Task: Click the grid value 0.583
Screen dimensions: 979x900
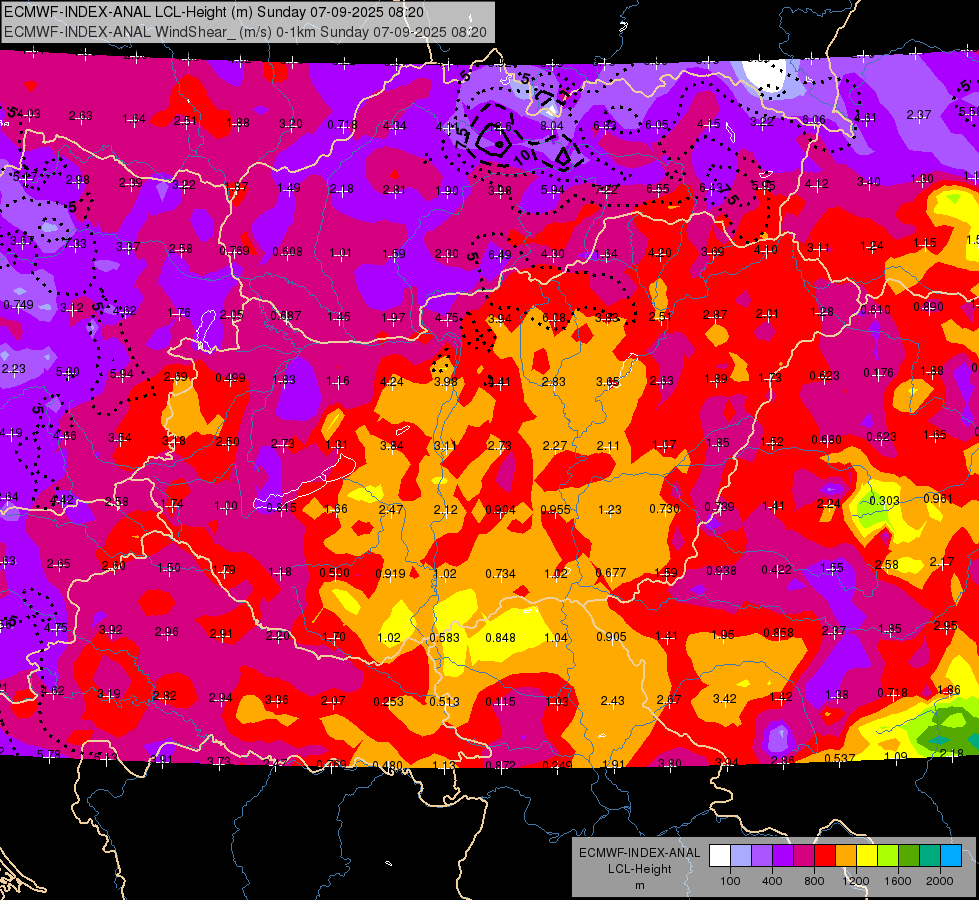Action: coord(445,638)
